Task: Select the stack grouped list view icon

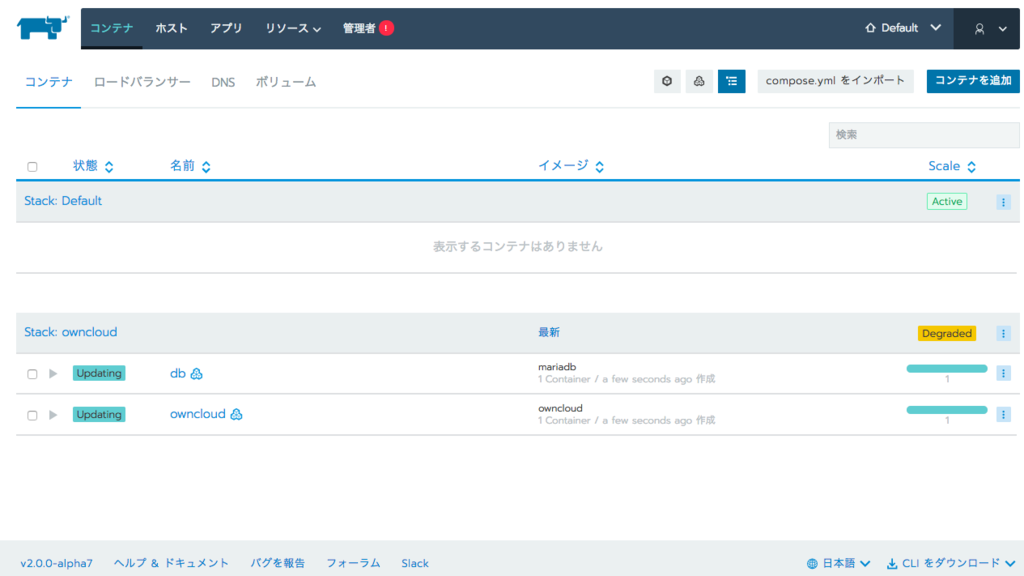Action: (731, 81)
